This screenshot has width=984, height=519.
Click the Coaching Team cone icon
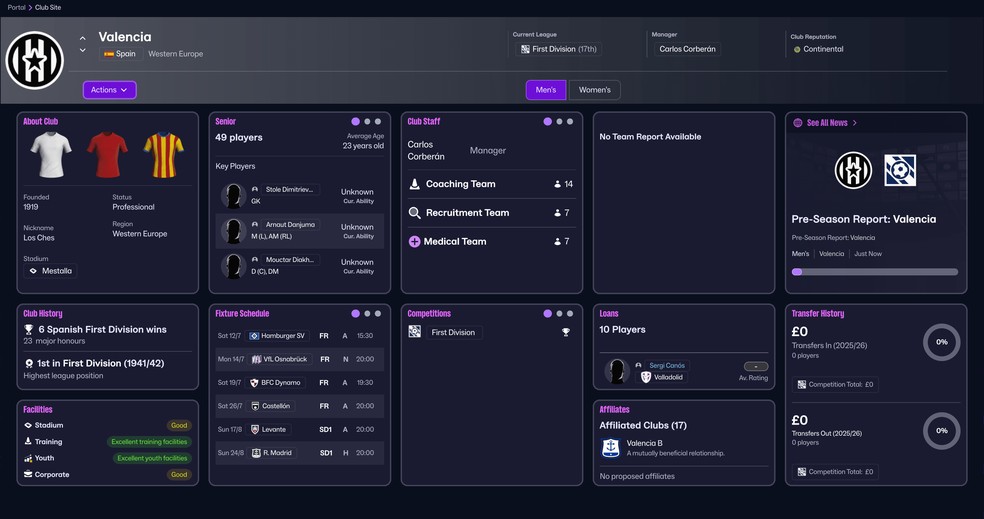414,184
